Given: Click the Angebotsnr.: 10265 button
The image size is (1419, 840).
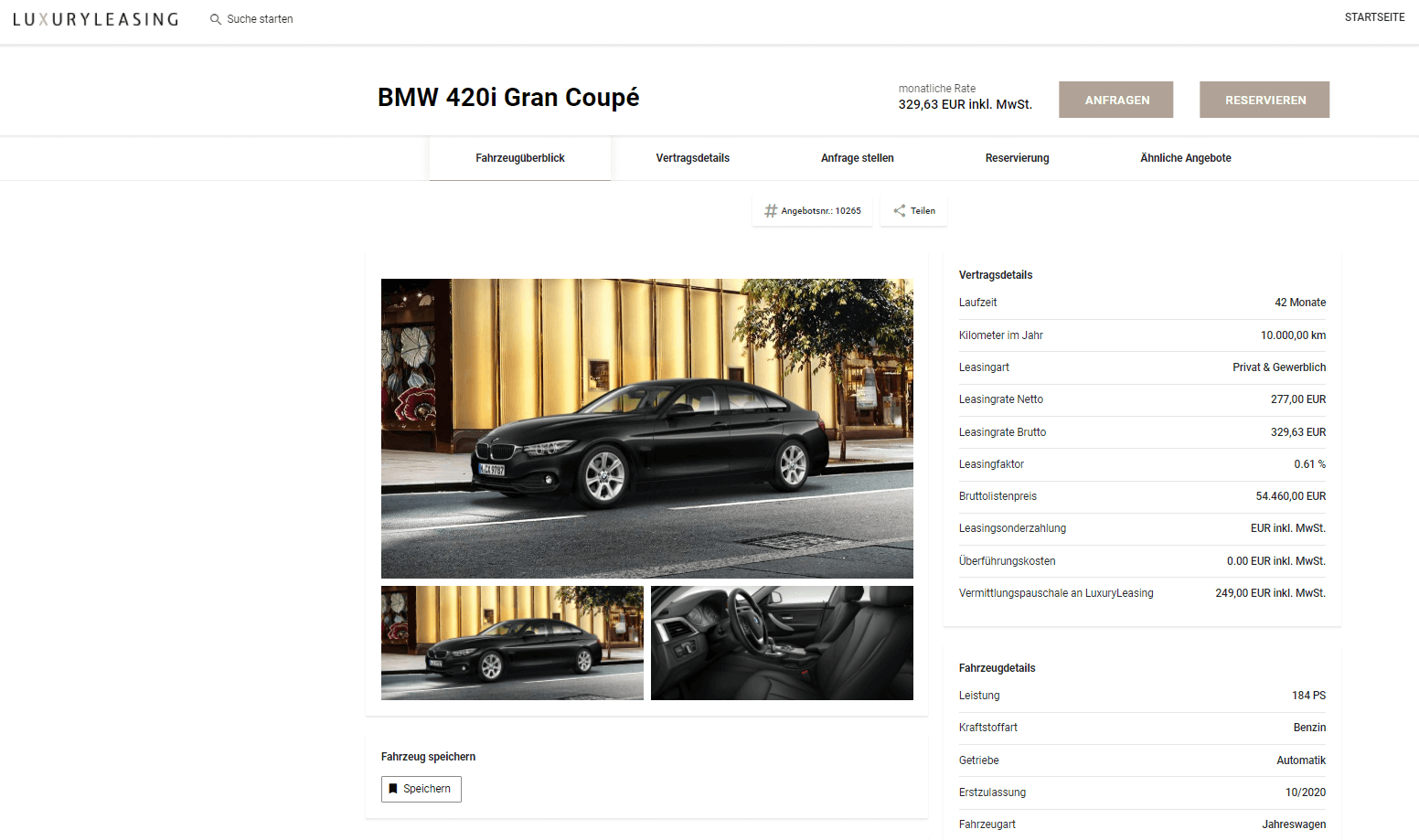Looking at the screenshot, I should (x=813, y=211).
